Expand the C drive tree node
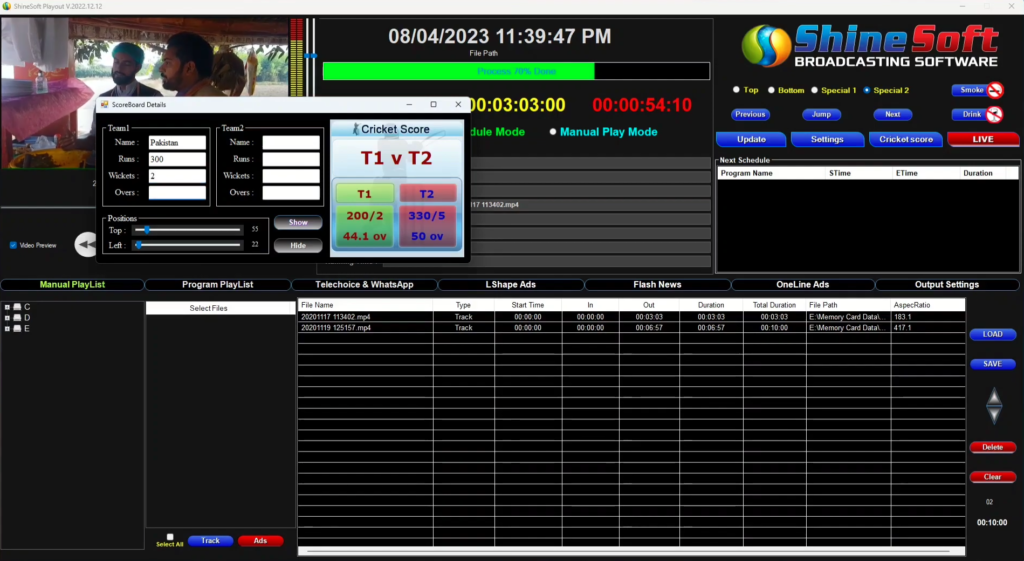Viewport: 1024px width, 561px height. (7, 307)
